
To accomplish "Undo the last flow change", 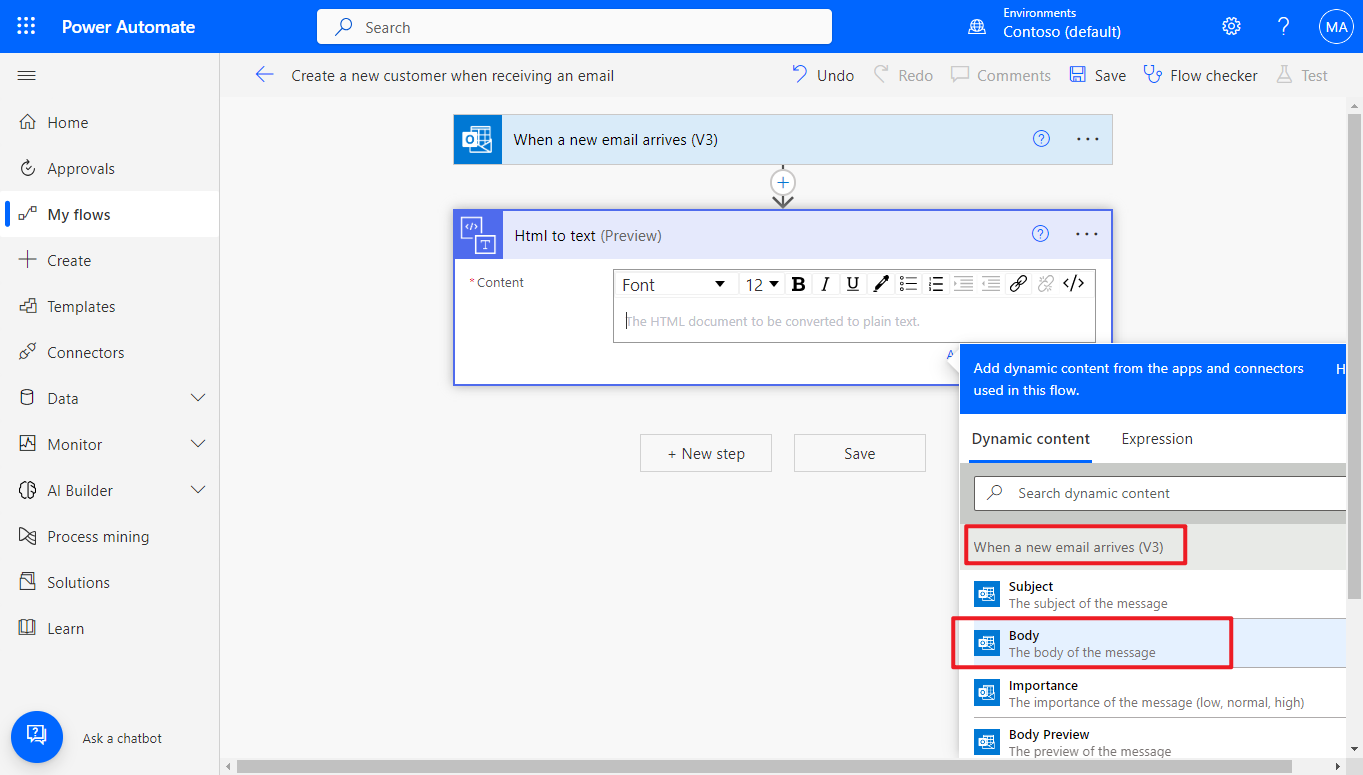I will (x=822, y=74).
